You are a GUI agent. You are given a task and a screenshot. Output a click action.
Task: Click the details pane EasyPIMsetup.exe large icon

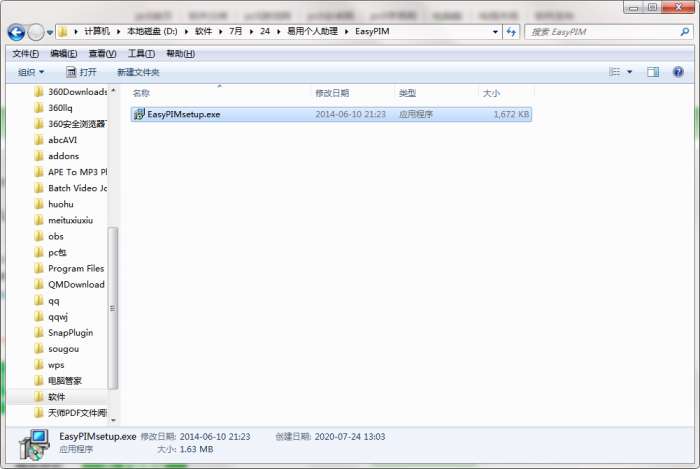pos(34,444)
